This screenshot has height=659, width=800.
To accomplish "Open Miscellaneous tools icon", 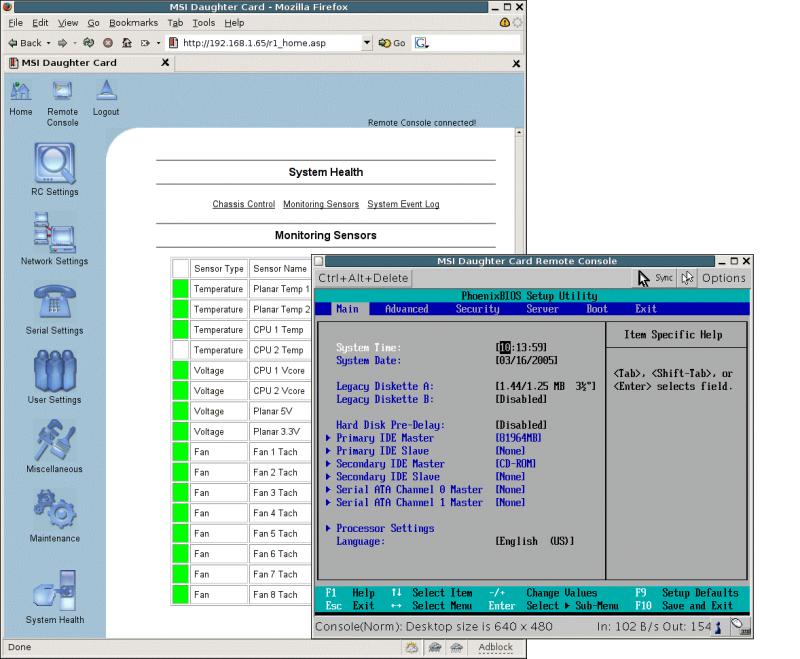I will click(55, 440).
